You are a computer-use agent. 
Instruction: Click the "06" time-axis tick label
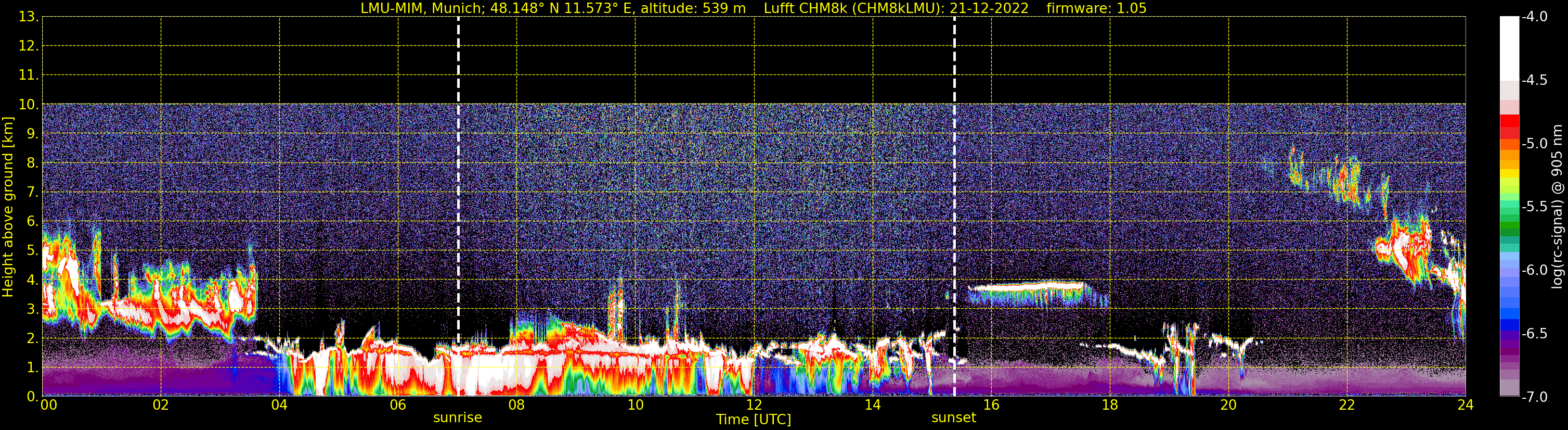(398, 405)
